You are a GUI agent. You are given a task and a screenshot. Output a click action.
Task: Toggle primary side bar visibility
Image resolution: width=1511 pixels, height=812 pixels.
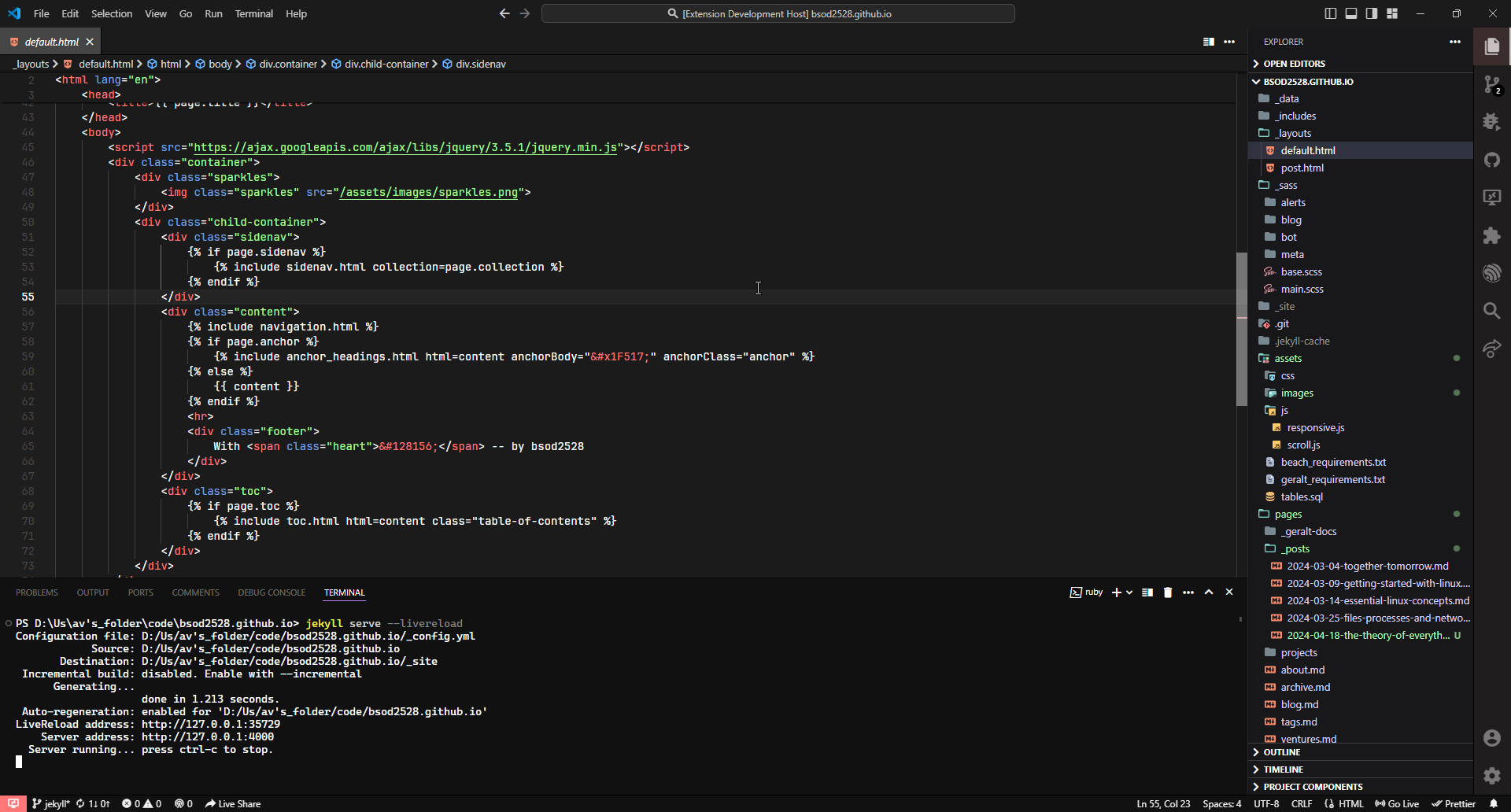tap(1331, 13)
